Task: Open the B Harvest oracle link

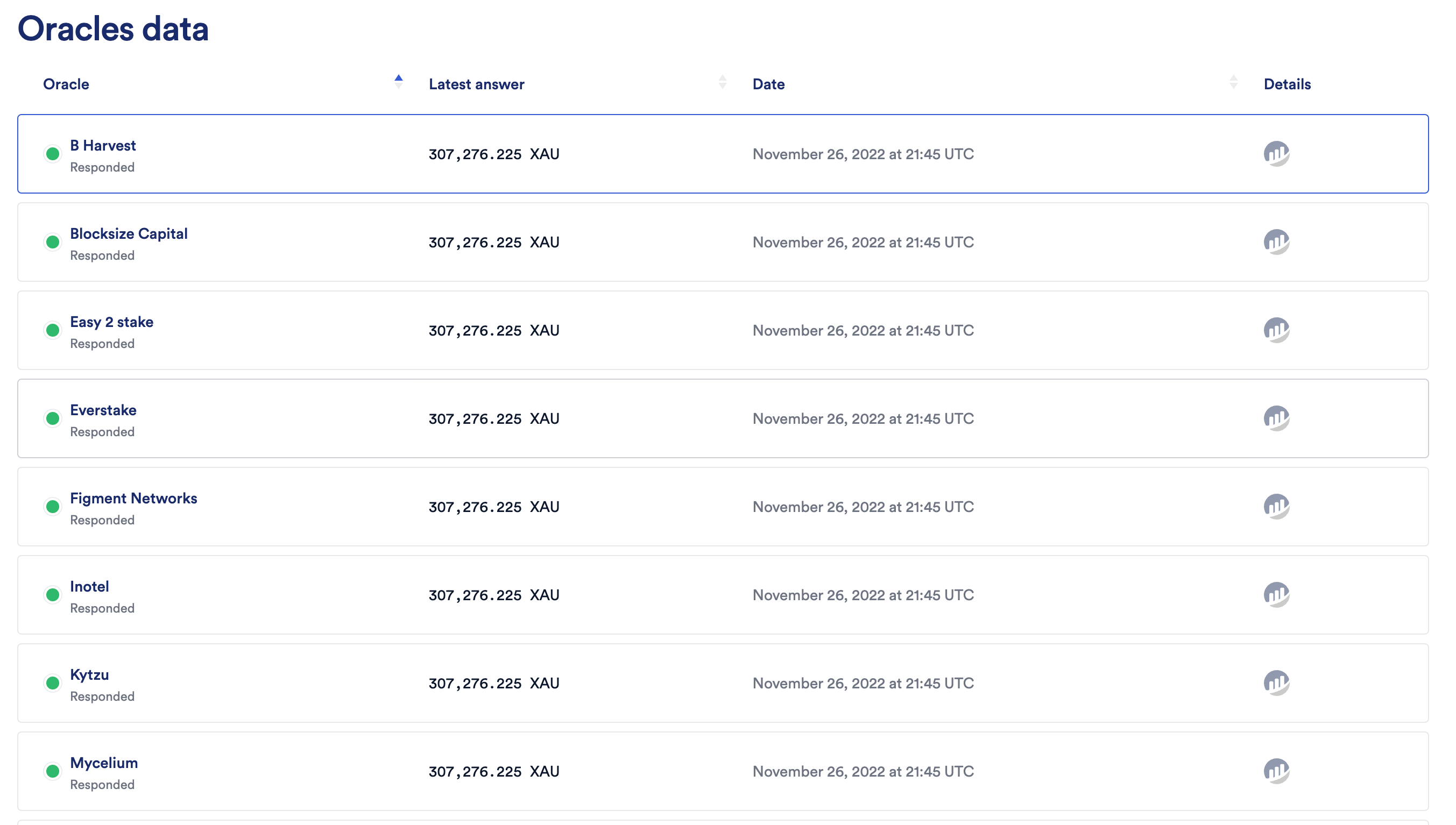Action: point(103,145)
